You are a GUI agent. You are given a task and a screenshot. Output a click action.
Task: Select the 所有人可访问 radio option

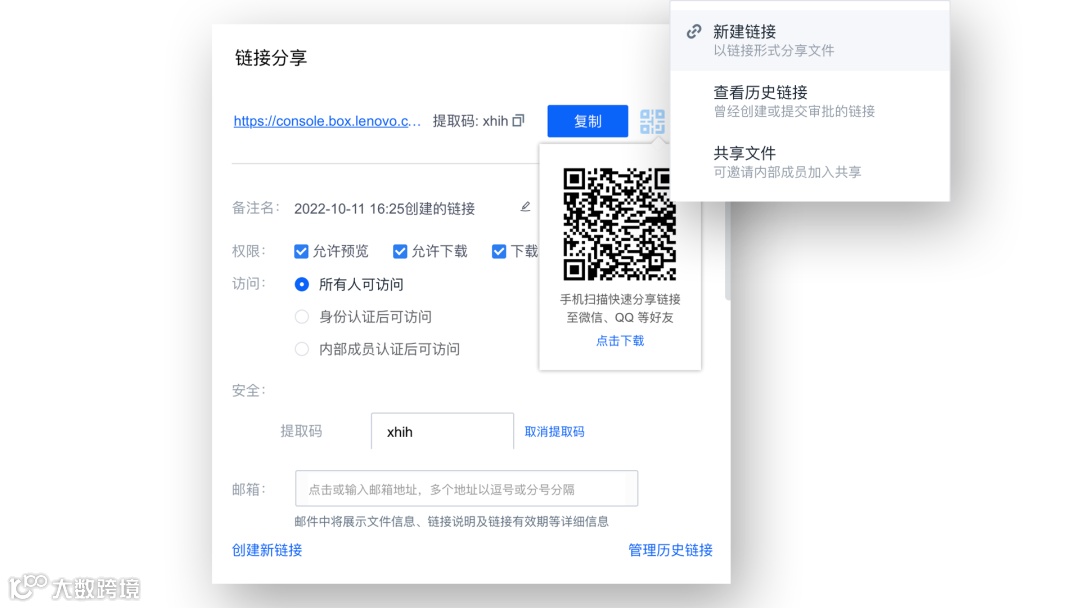[302, 284]
